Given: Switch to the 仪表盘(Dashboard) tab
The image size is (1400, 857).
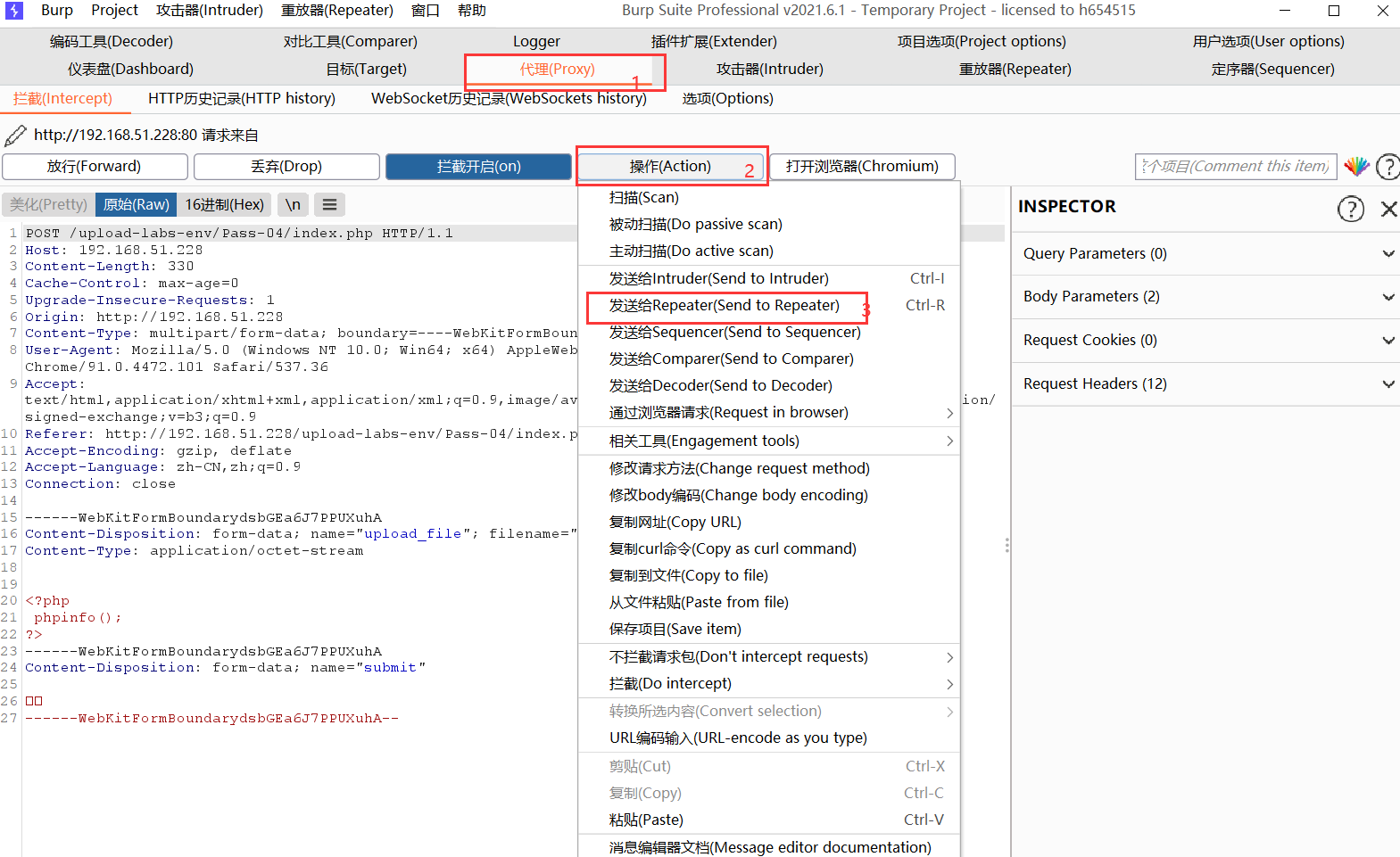Looking at the screenshot, I should tap(130, 70).
